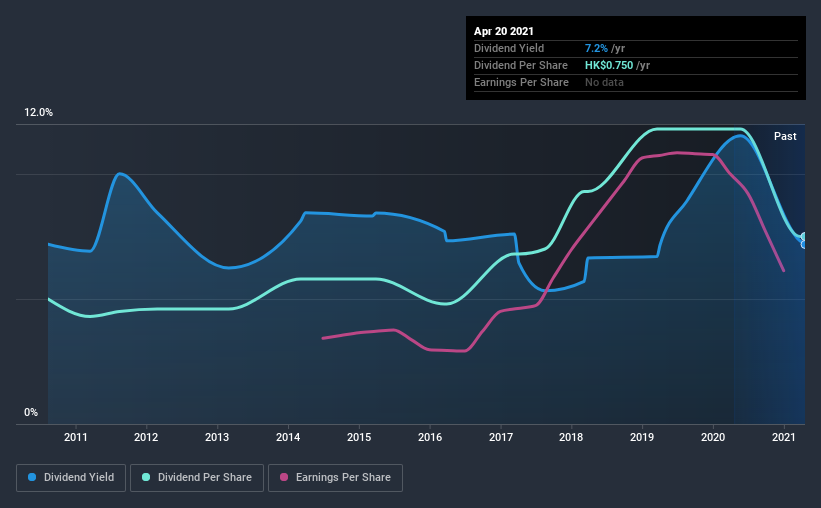This screenshot has height=508, width=821.
Task: Select the 2020 x-axis label
Action: pyautogui.click(x=713, y=437)
